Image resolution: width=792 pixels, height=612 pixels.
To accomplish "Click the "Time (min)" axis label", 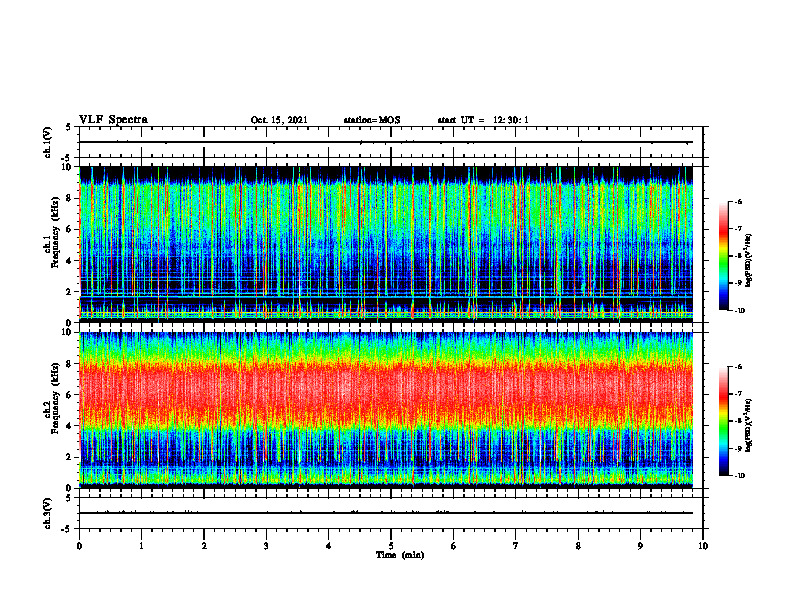I will (400, 555).
